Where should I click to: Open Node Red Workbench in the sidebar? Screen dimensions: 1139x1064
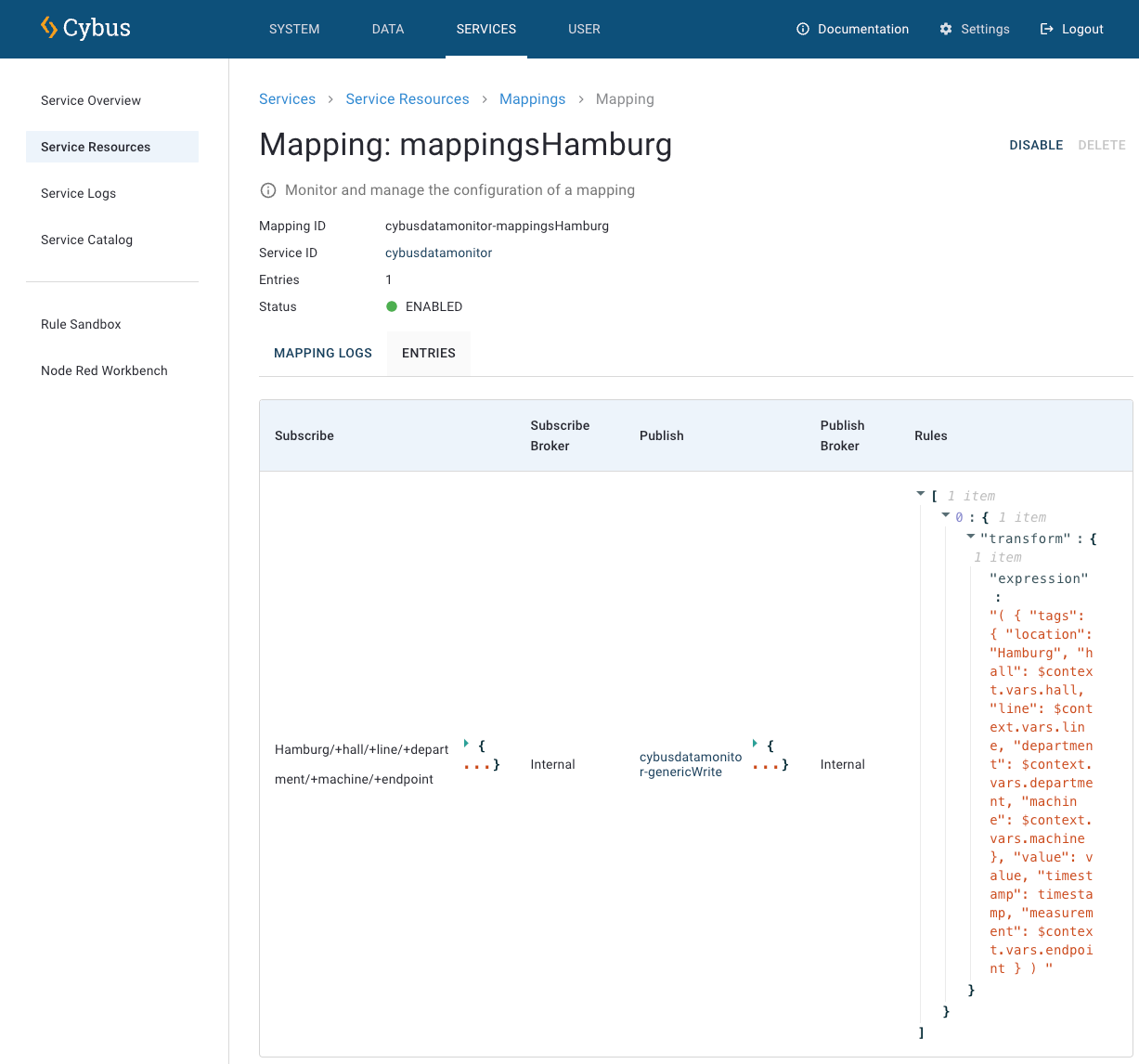[104, 370]
